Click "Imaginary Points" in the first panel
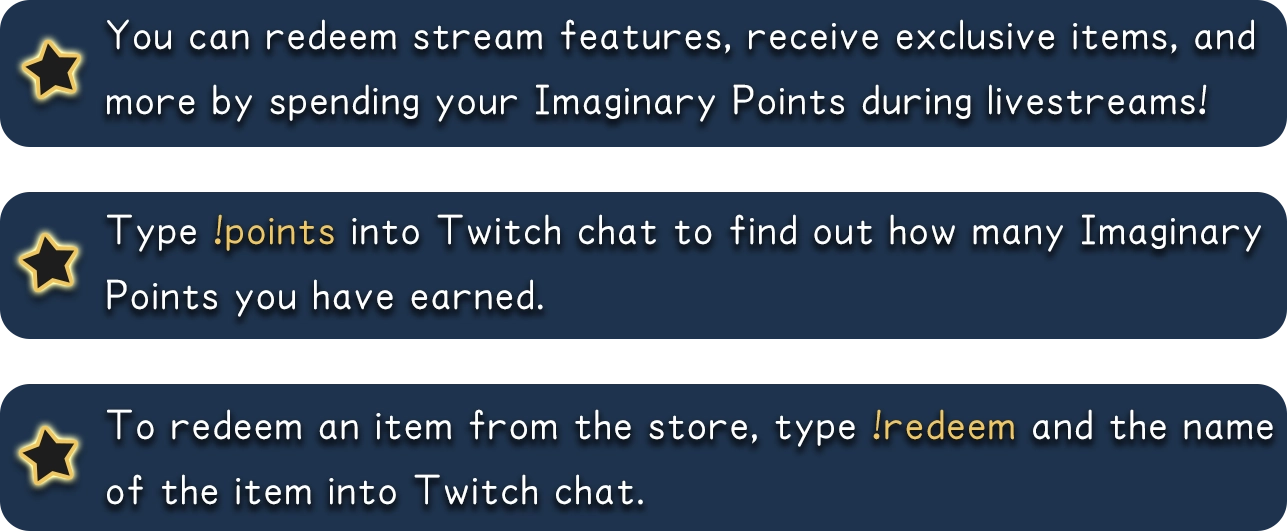 (690, 102)
